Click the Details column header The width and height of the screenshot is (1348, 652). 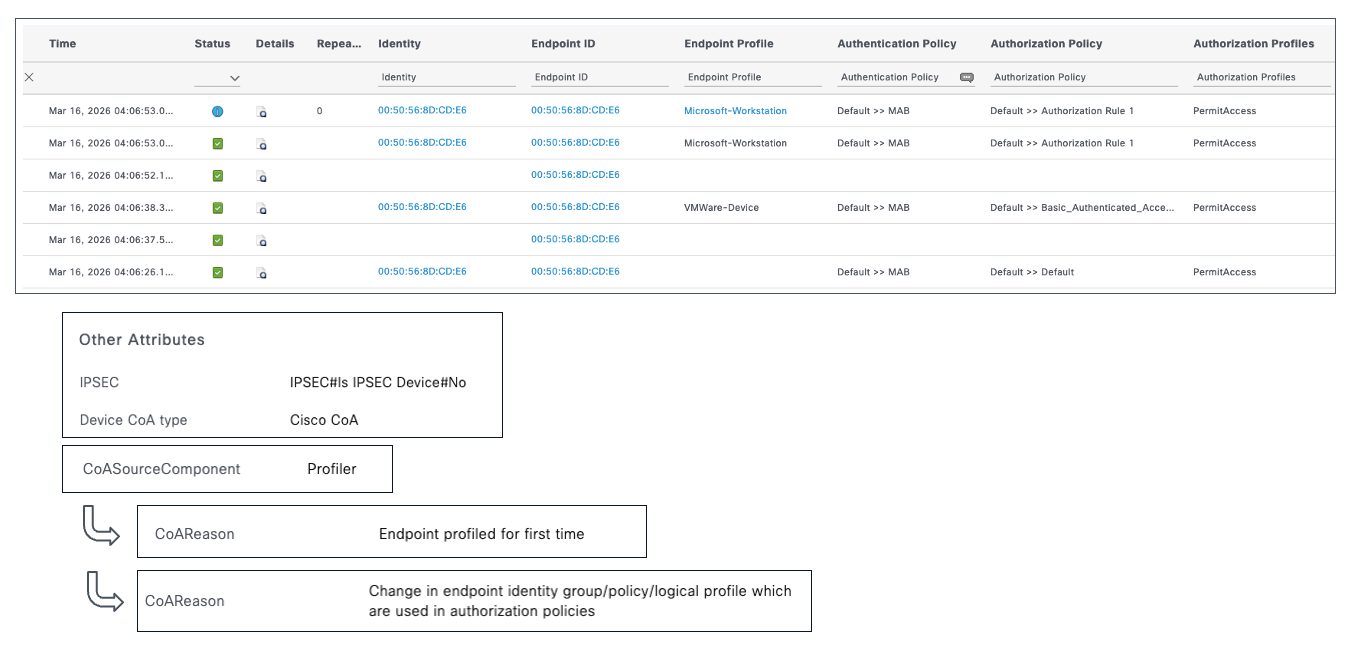(x=275, y=44)
